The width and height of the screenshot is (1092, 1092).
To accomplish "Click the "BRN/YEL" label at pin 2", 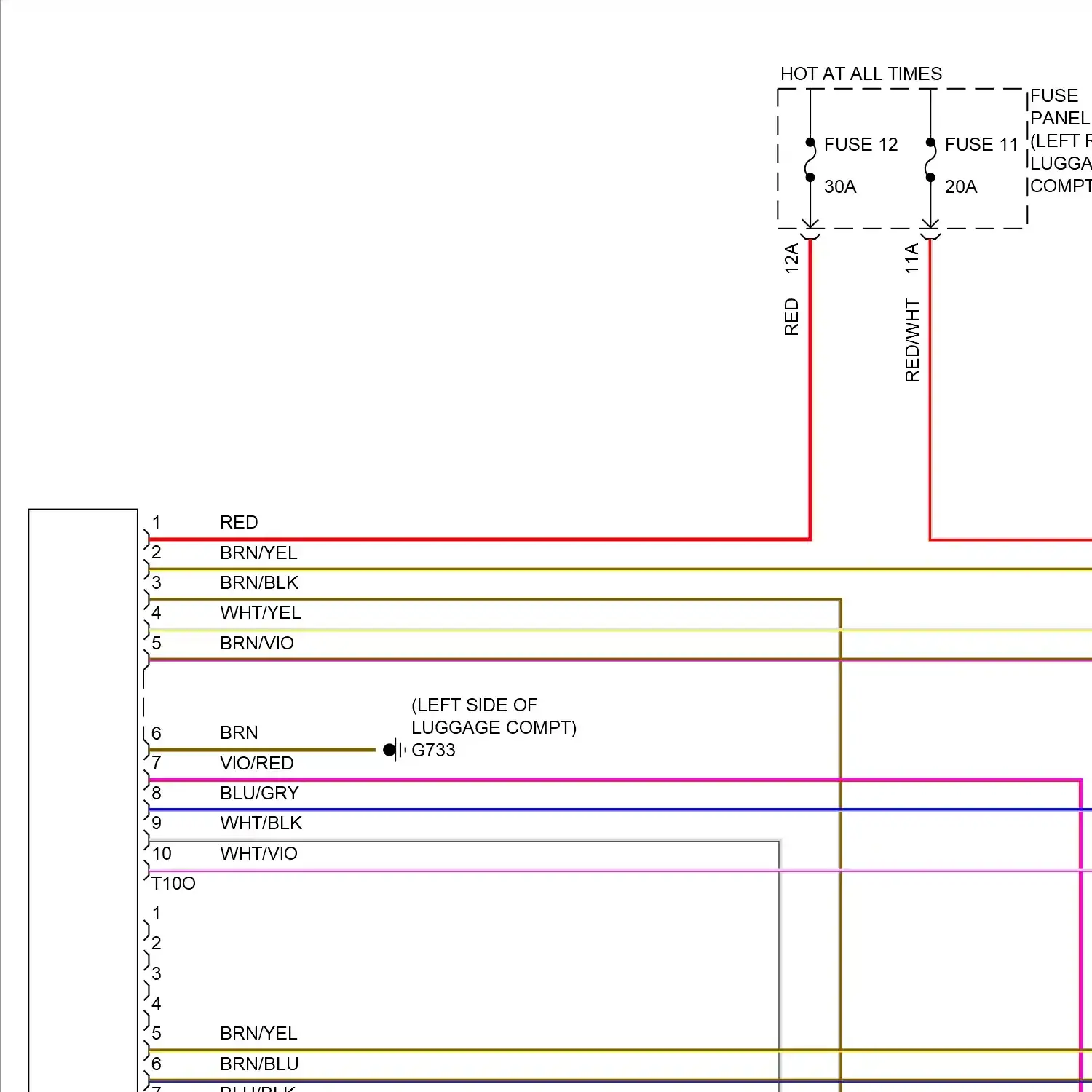I will [258, 553].
